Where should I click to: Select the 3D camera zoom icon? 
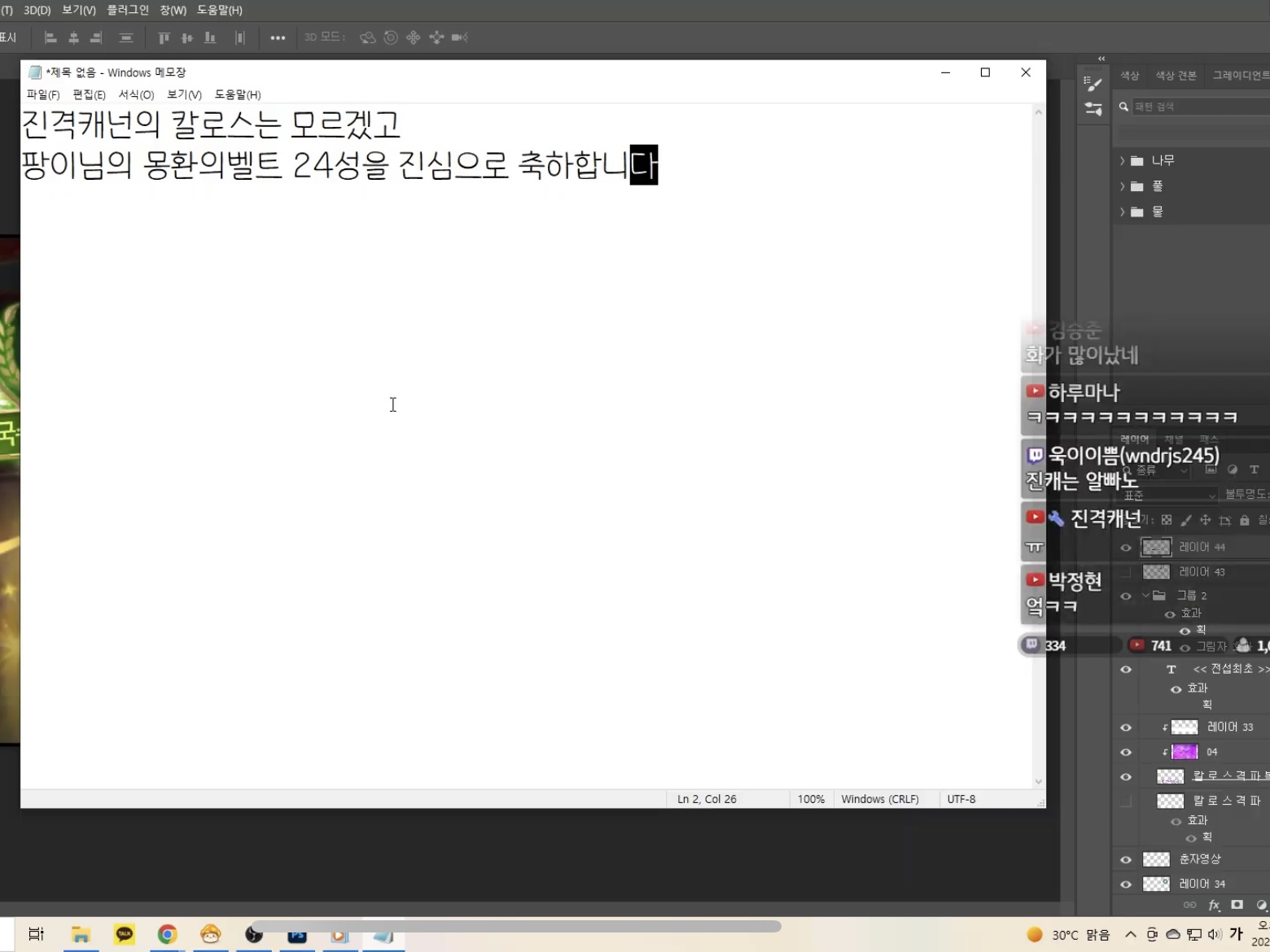pos(459,37)
